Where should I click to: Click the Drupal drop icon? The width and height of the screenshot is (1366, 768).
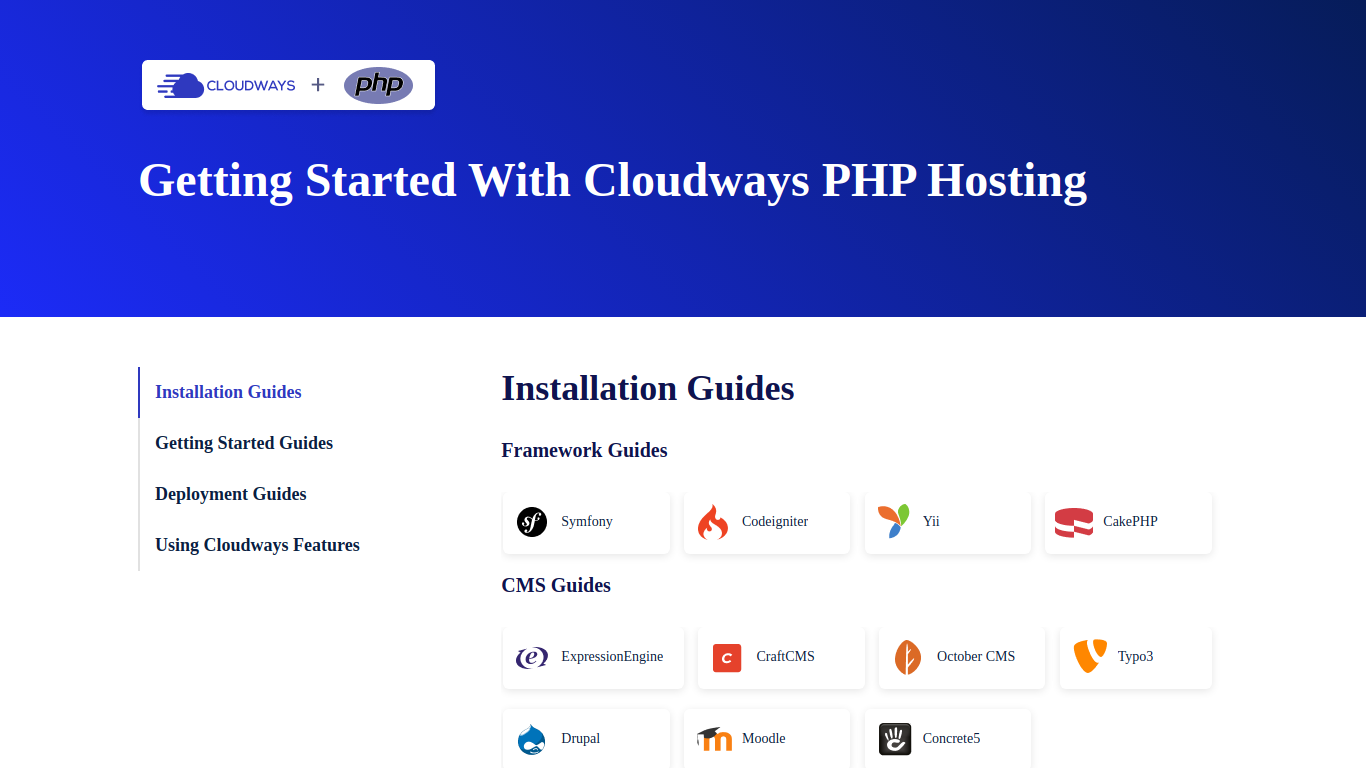(x=532, y=739)
